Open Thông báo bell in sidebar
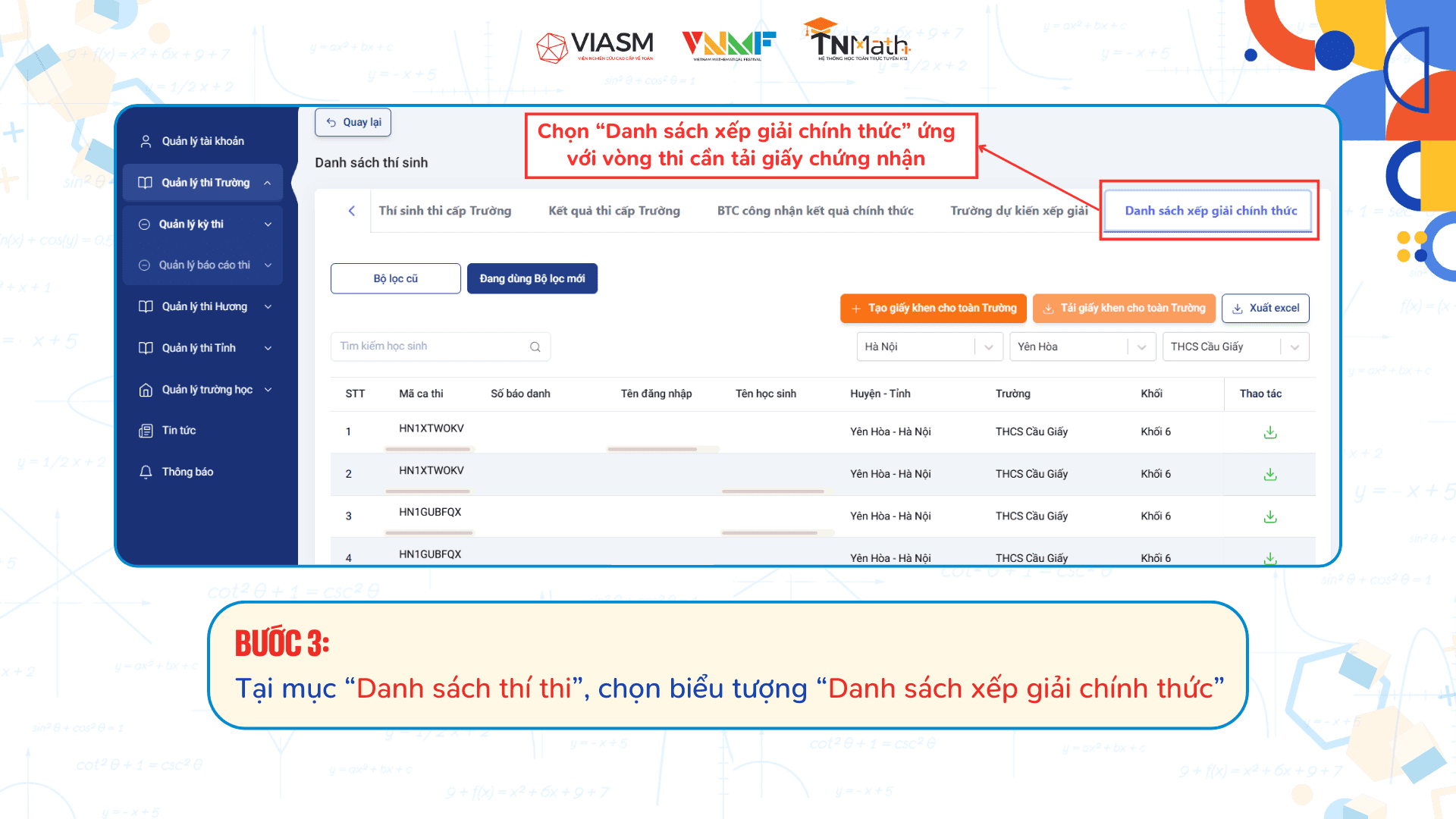Screen dimensions: 1456x819 pyautogui.click(x=187, y=472)
